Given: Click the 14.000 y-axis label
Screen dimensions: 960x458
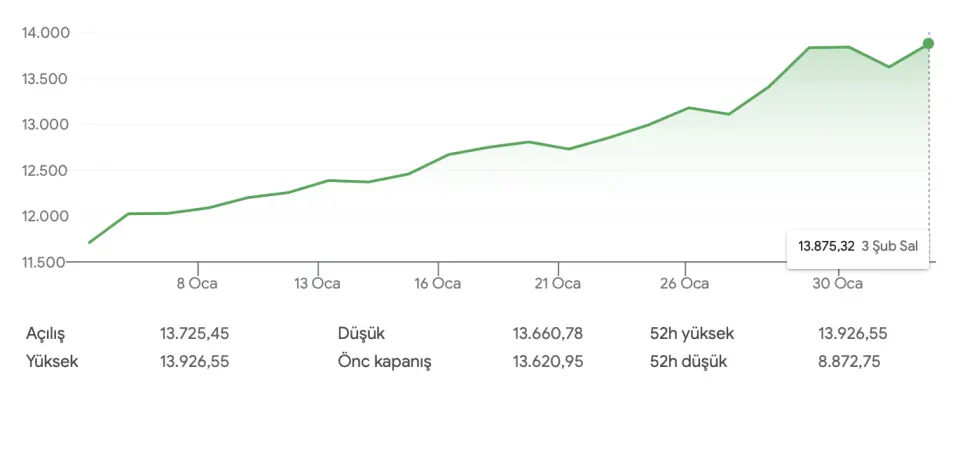Looking at the screenshot, I should pyautogui.click(x=45, y=33).
